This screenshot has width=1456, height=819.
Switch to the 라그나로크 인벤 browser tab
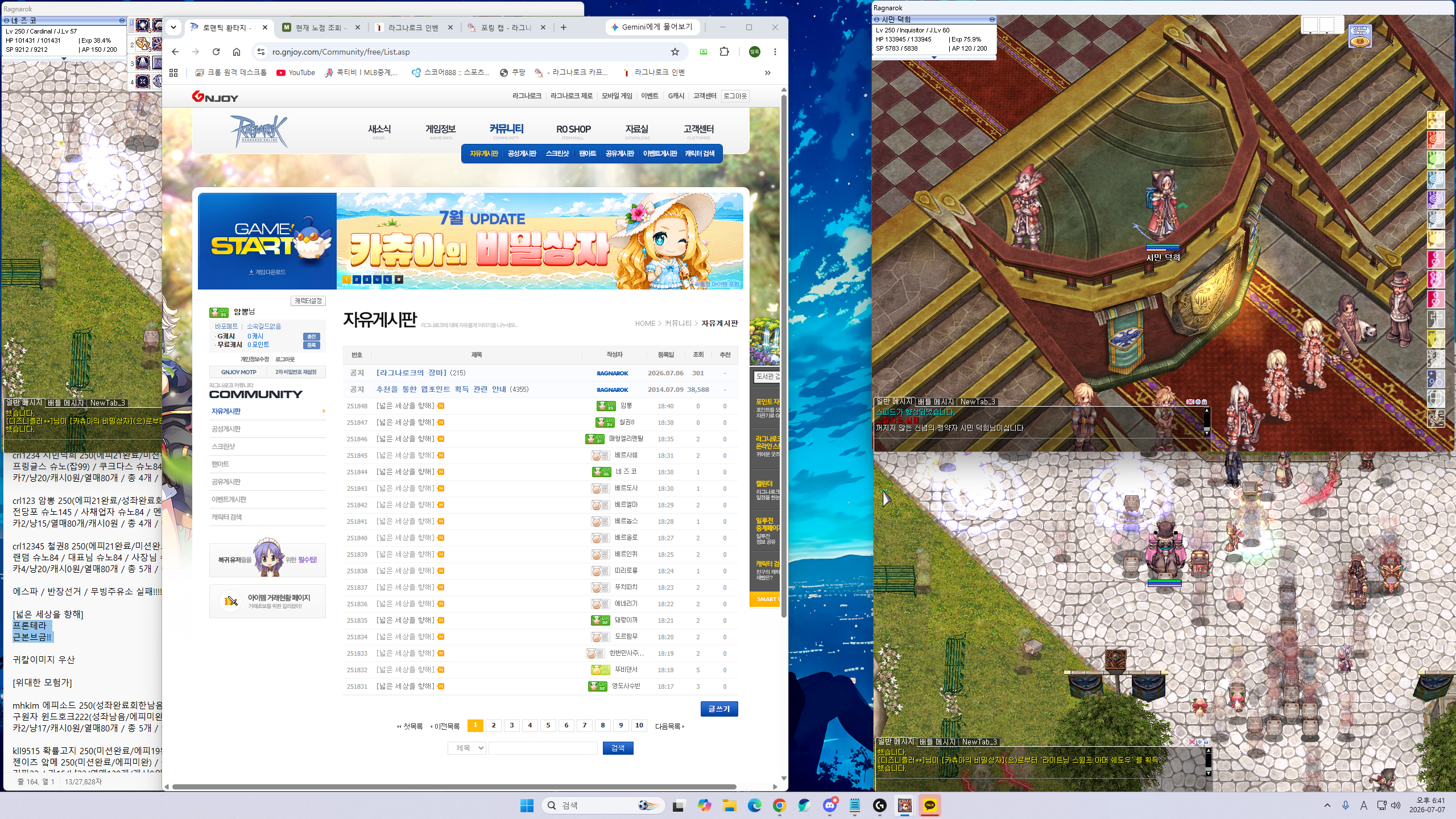coord(414,27)
